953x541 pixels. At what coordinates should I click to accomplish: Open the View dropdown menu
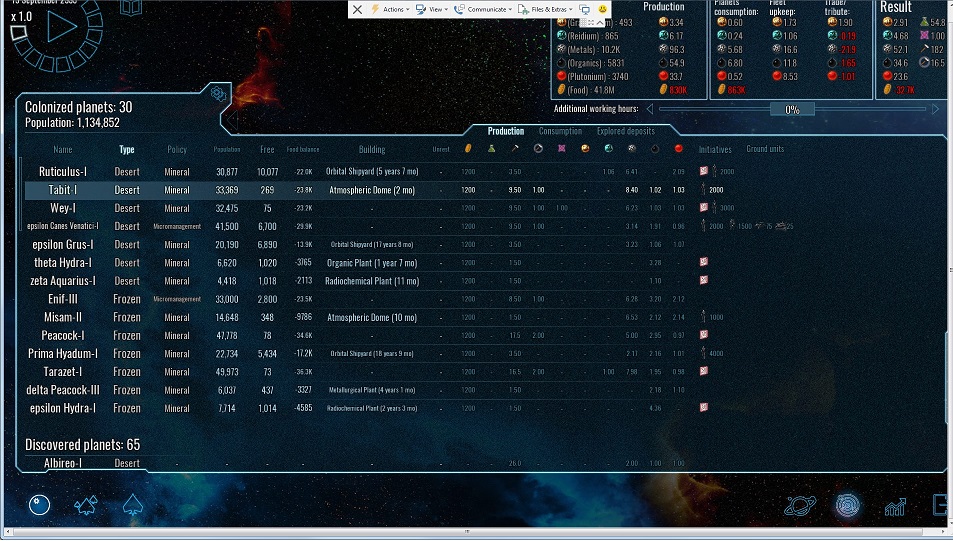(x=432, y=9)
